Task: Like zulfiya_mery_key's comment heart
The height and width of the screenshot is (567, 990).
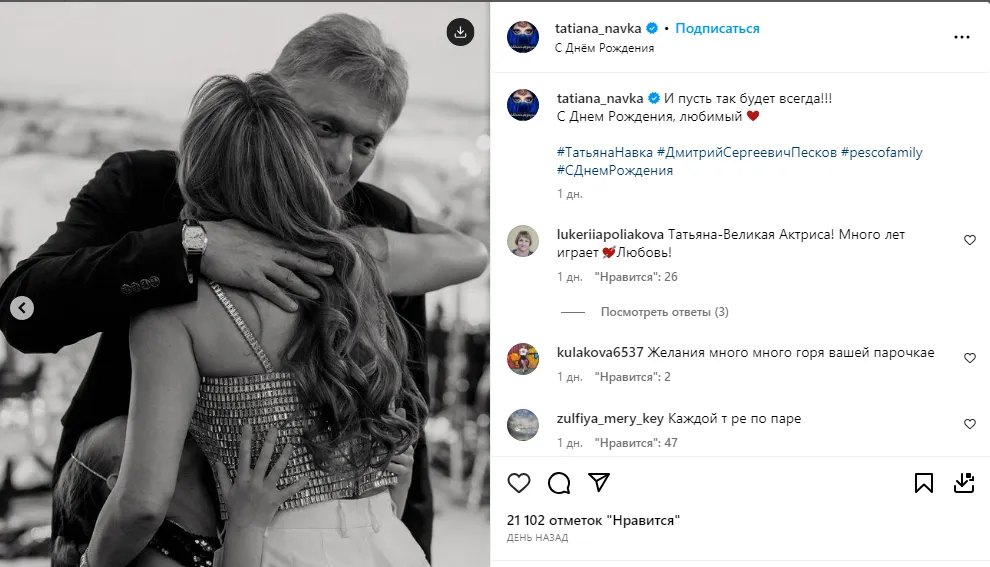Action: point(969,424)
